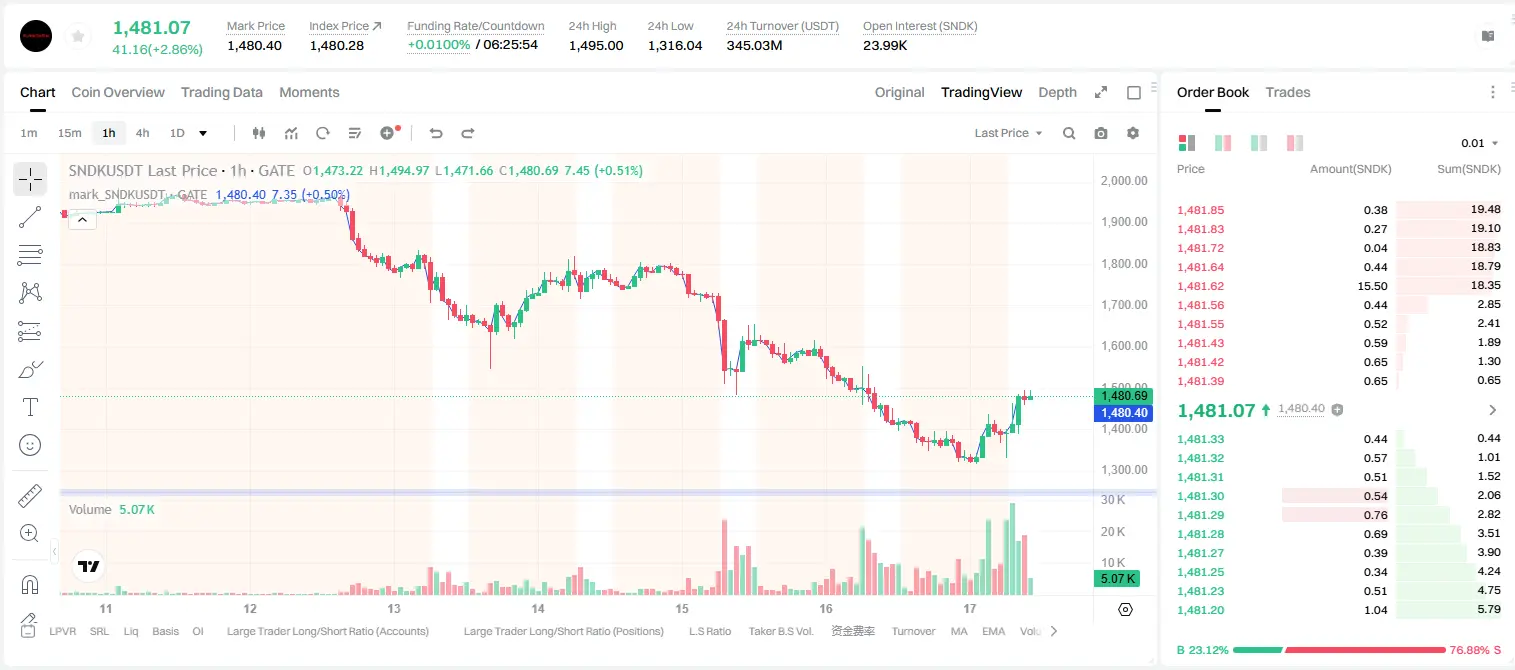Open chart settings gear icon

(x=1133, y=133)
